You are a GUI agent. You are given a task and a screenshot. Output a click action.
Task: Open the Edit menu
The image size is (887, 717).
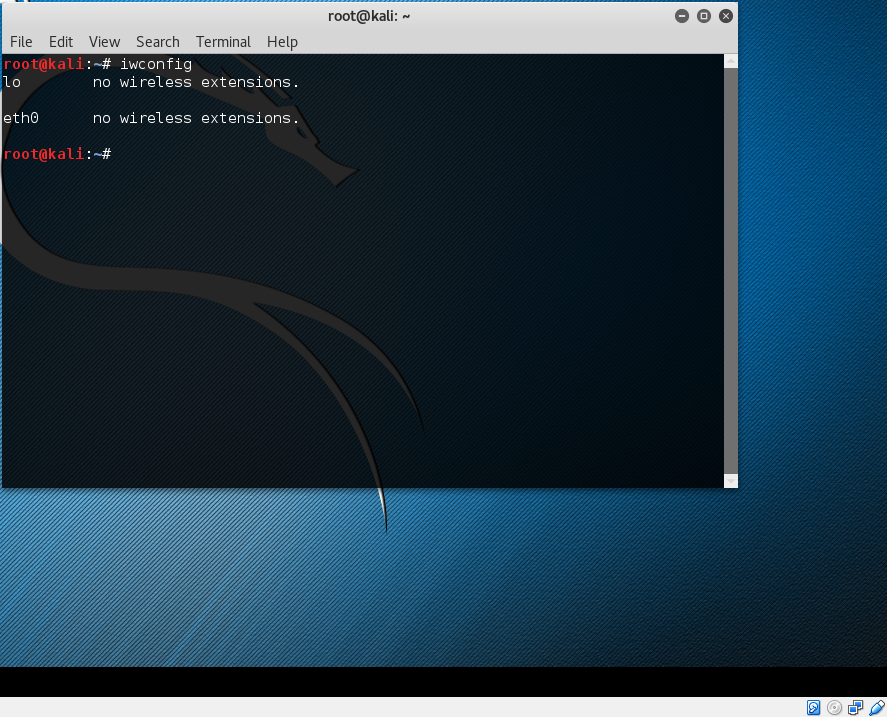pos(61,42)
